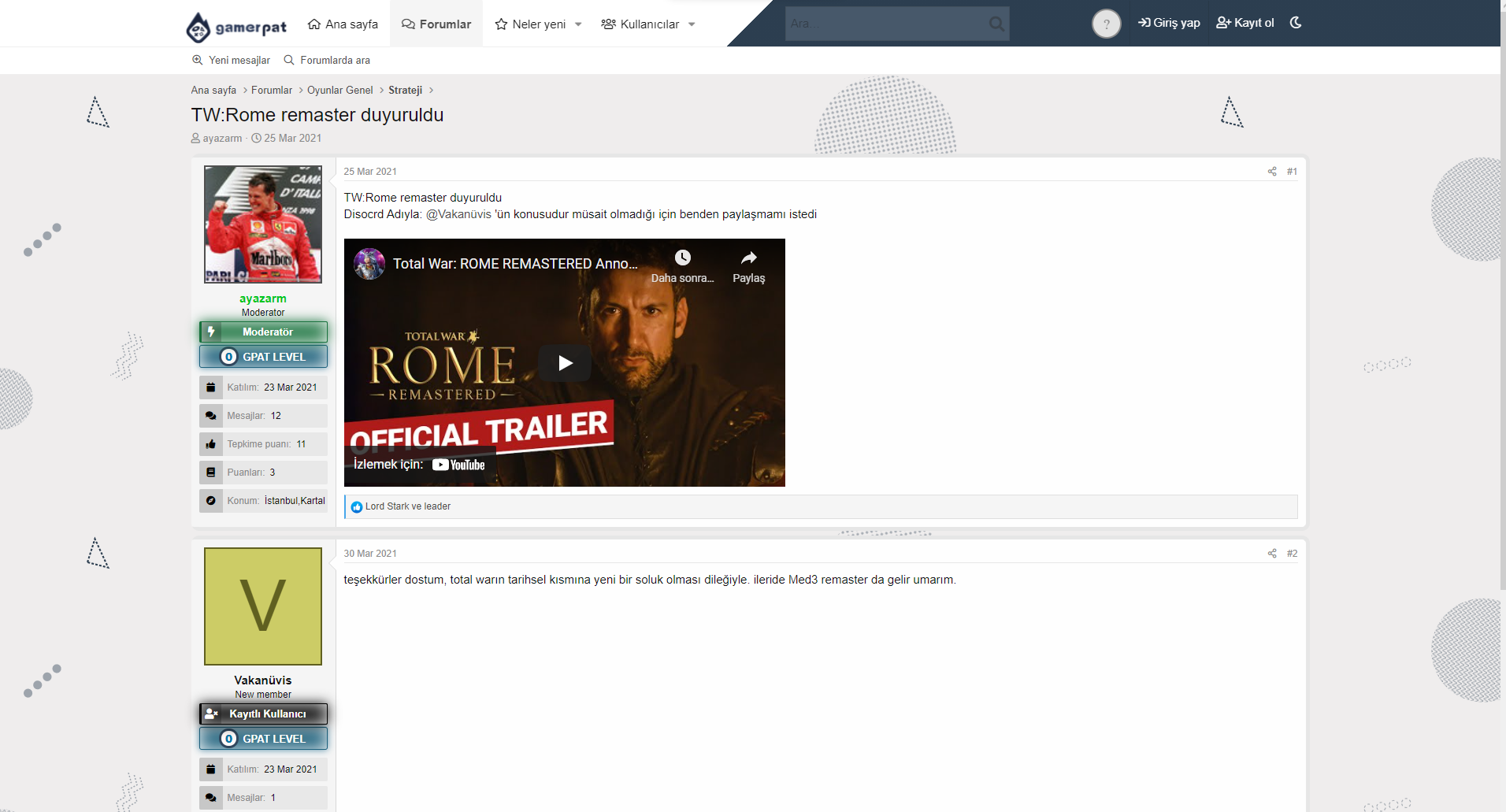Viewport: 1506px width, 812px height.
Task: Click ayazarm's Mesajlar chat icon
Action: 210,416
